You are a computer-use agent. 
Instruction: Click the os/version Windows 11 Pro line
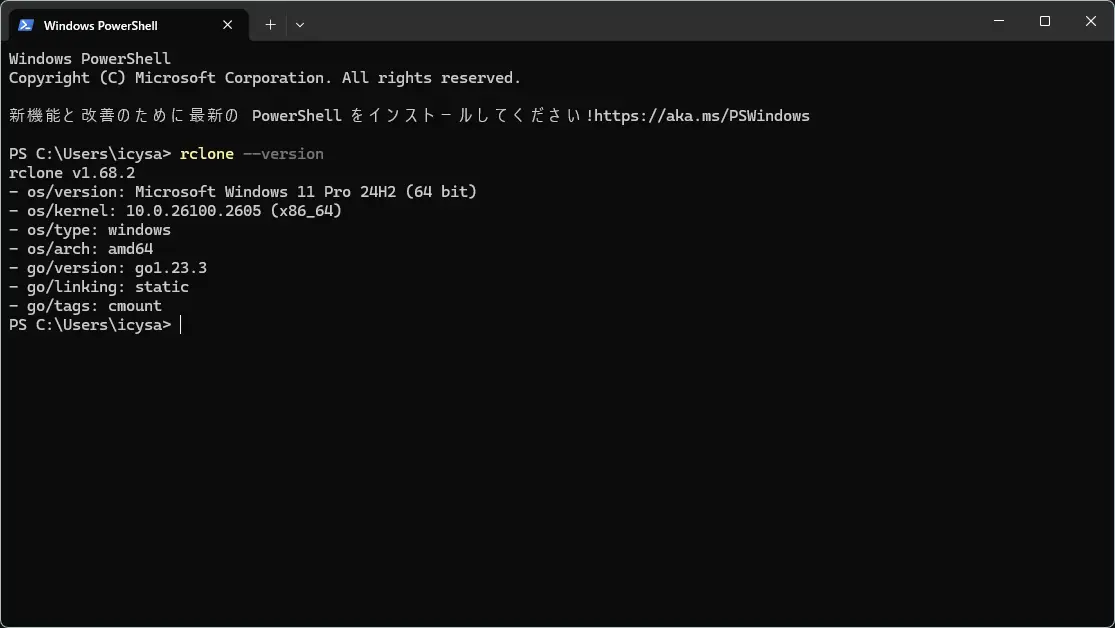coord(242,192)
